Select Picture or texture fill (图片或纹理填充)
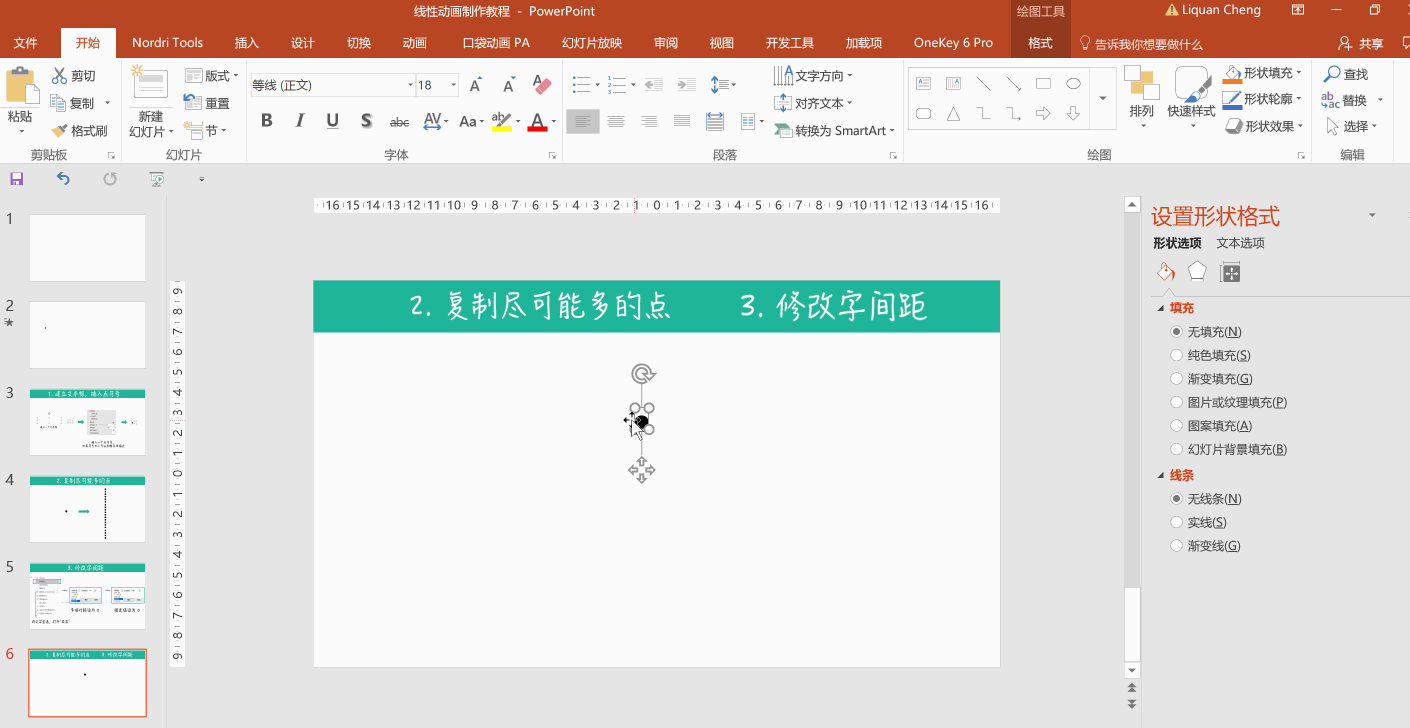1410x728 pixels. coord(1228,402)
